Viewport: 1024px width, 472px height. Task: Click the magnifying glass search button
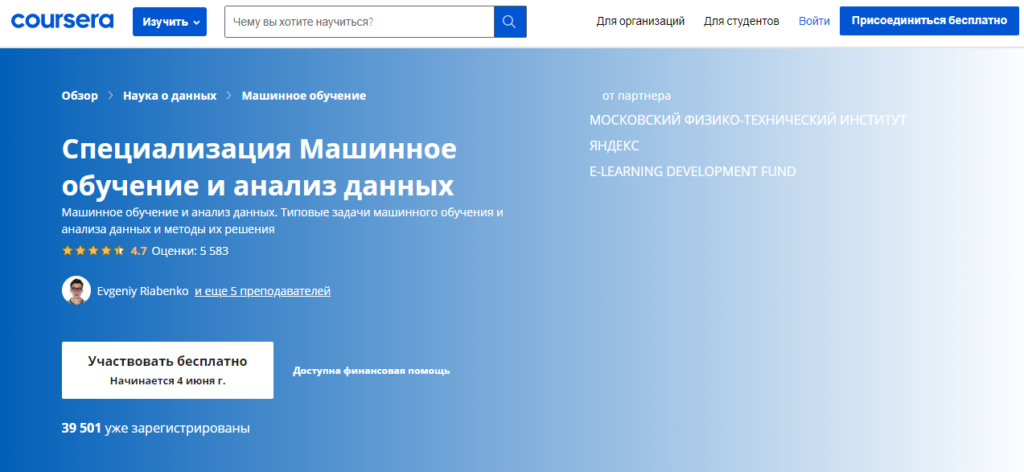point(509,21)
